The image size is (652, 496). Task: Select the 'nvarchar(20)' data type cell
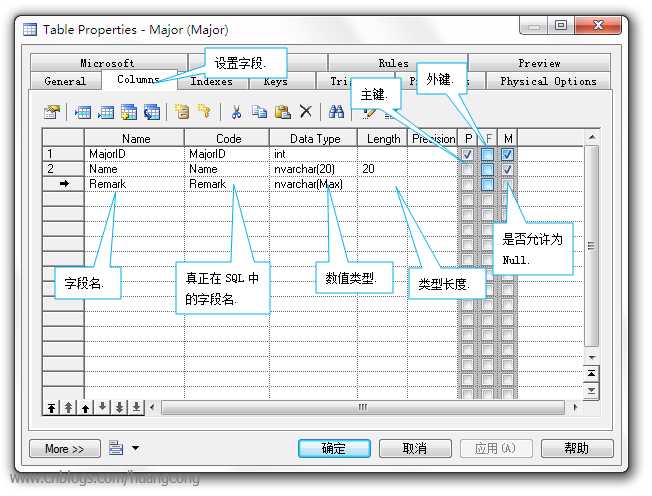[x=313, y=169]
